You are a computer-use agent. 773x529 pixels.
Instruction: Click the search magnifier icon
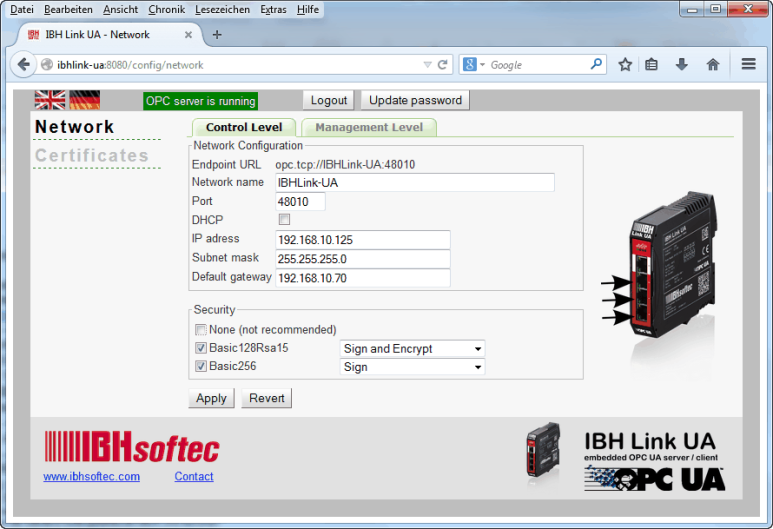596,64
